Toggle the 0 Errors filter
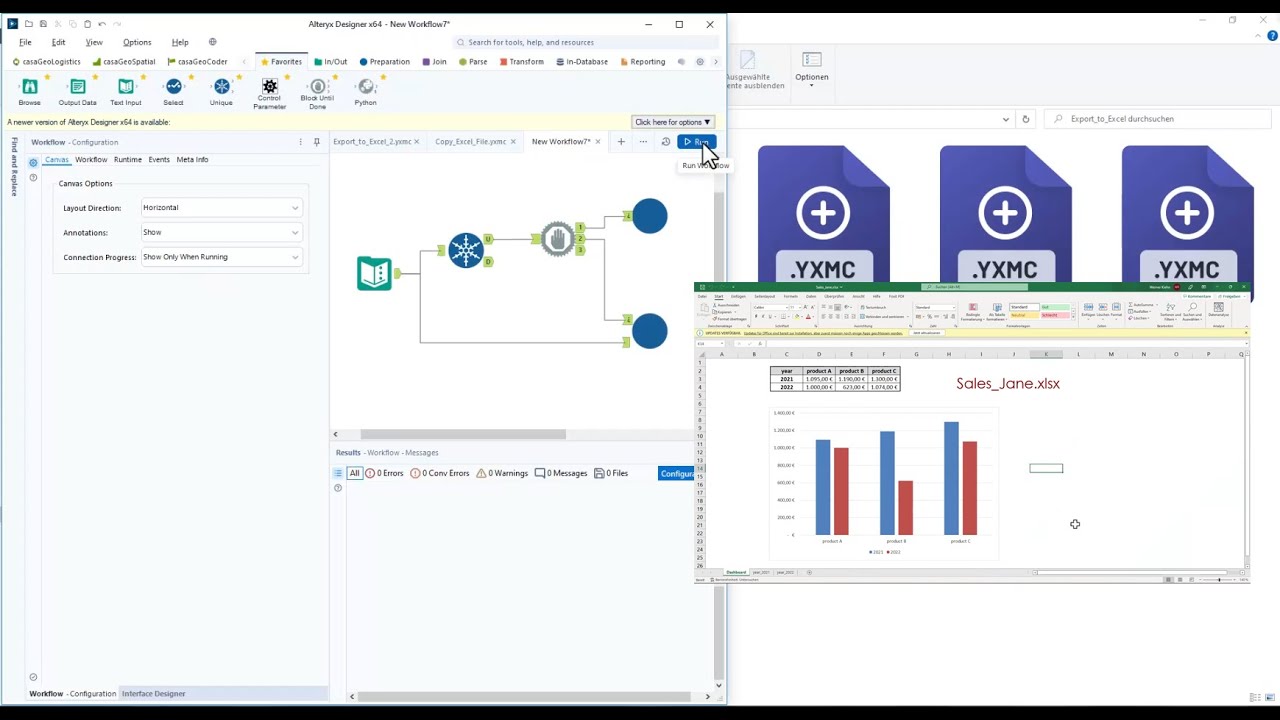 tap(385, 473)
